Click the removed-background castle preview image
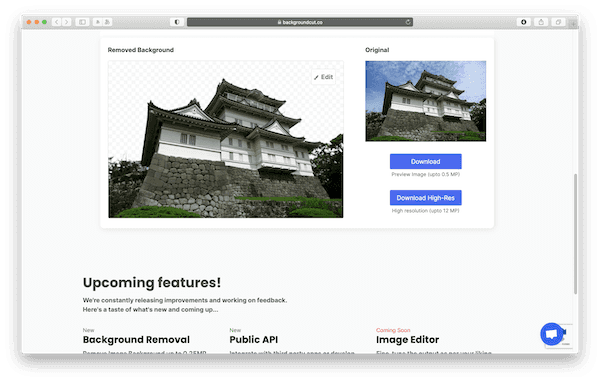The image size is (600, 382). 226,139
